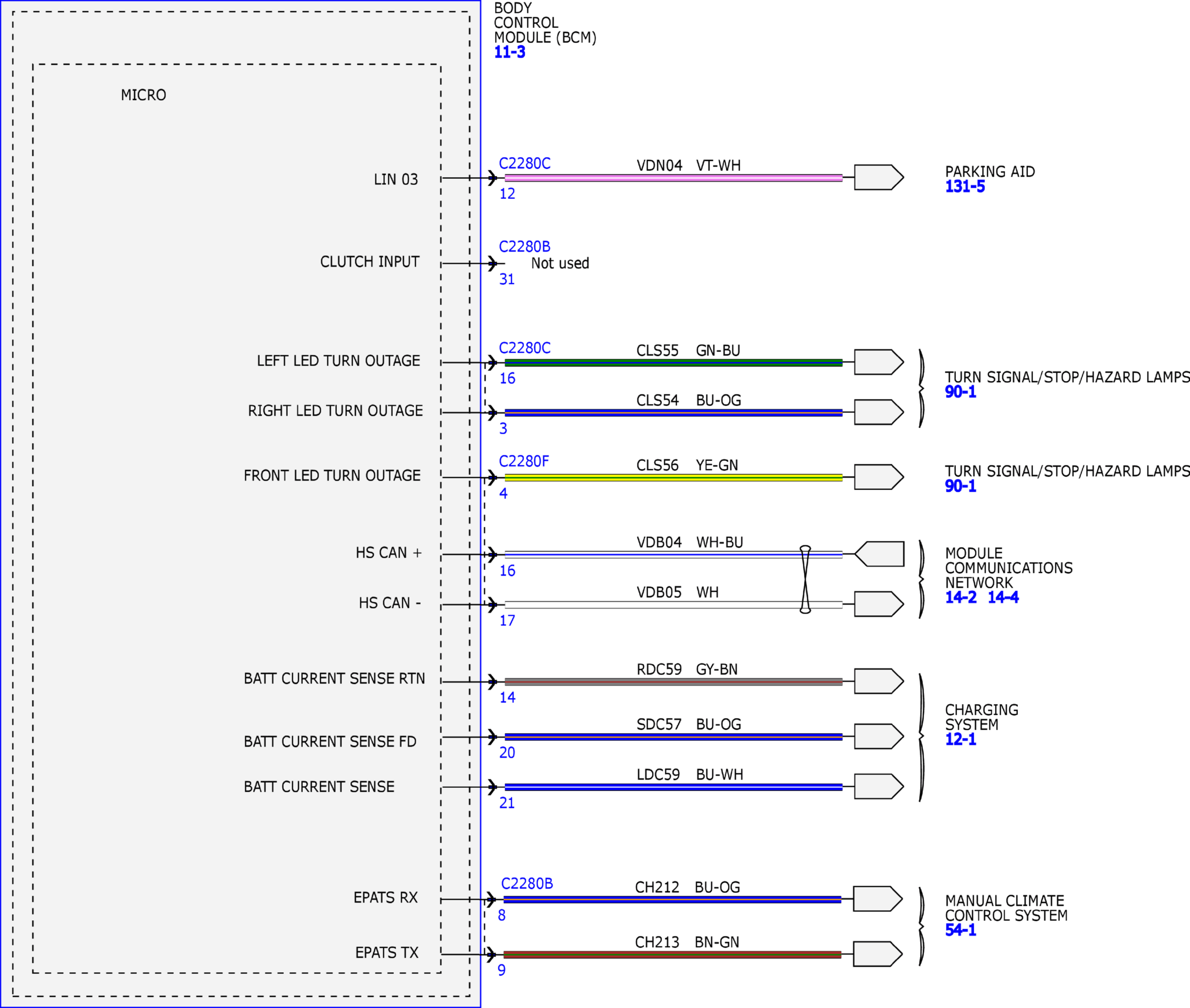Click the off-page arrow on CH213 wire
The height and width of the screenshot is (1008, 1190).
[x=878, y=954]
